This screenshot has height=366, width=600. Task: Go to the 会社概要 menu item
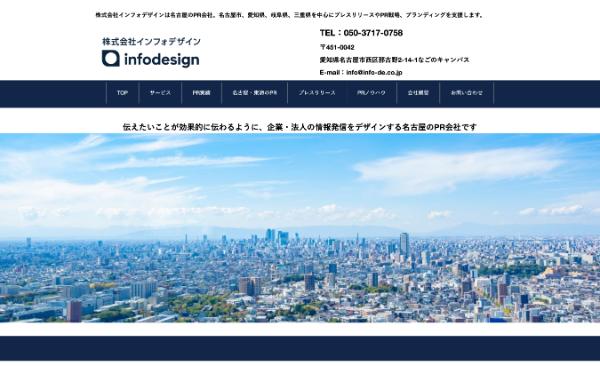pos(418,93)
